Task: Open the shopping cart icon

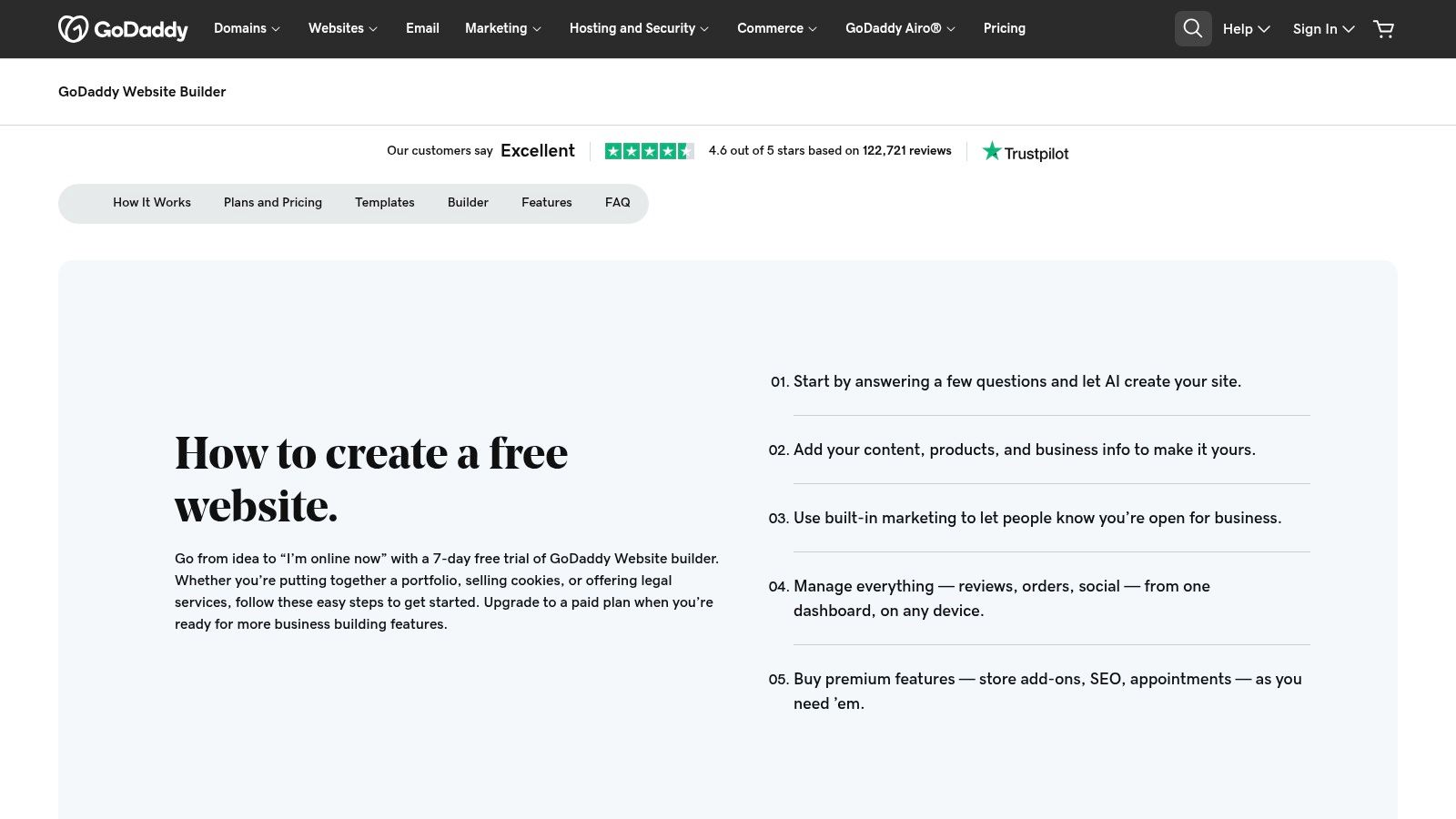Action: pos(1383,29)
